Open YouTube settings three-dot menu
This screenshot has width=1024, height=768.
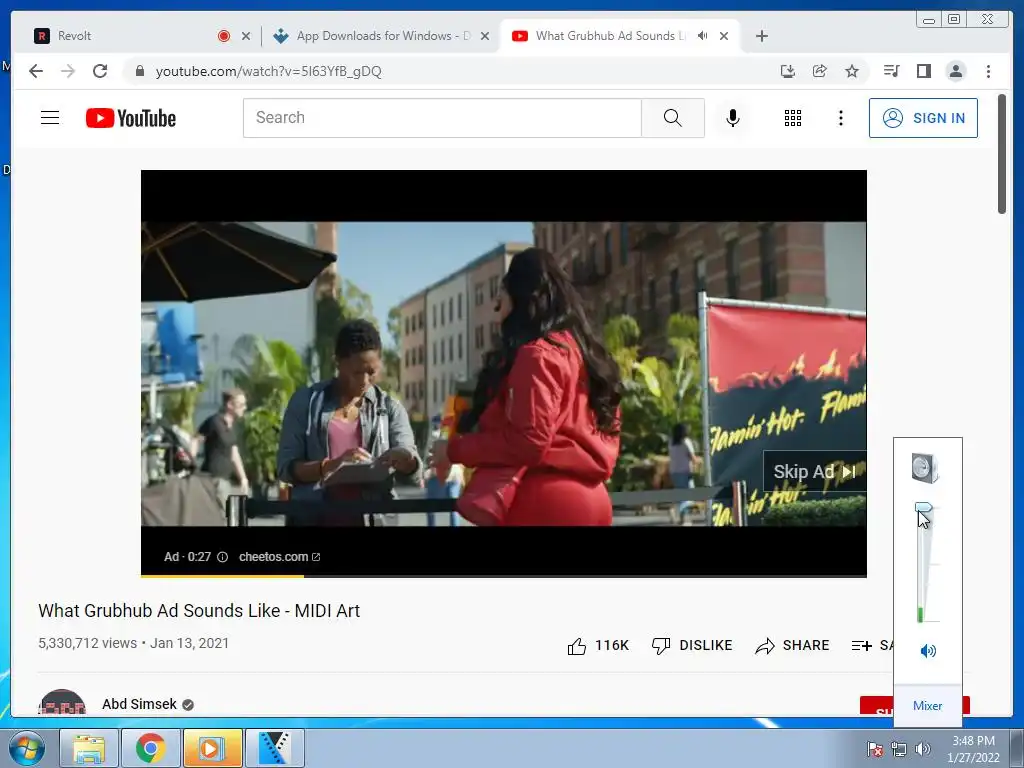pyautogui.click(x=840, y=118)
